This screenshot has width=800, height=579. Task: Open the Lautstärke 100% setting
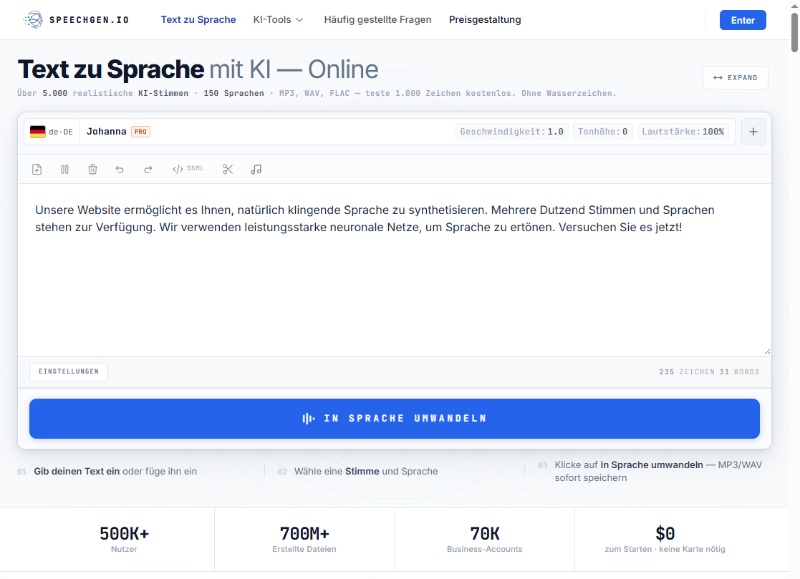point(683,132)
